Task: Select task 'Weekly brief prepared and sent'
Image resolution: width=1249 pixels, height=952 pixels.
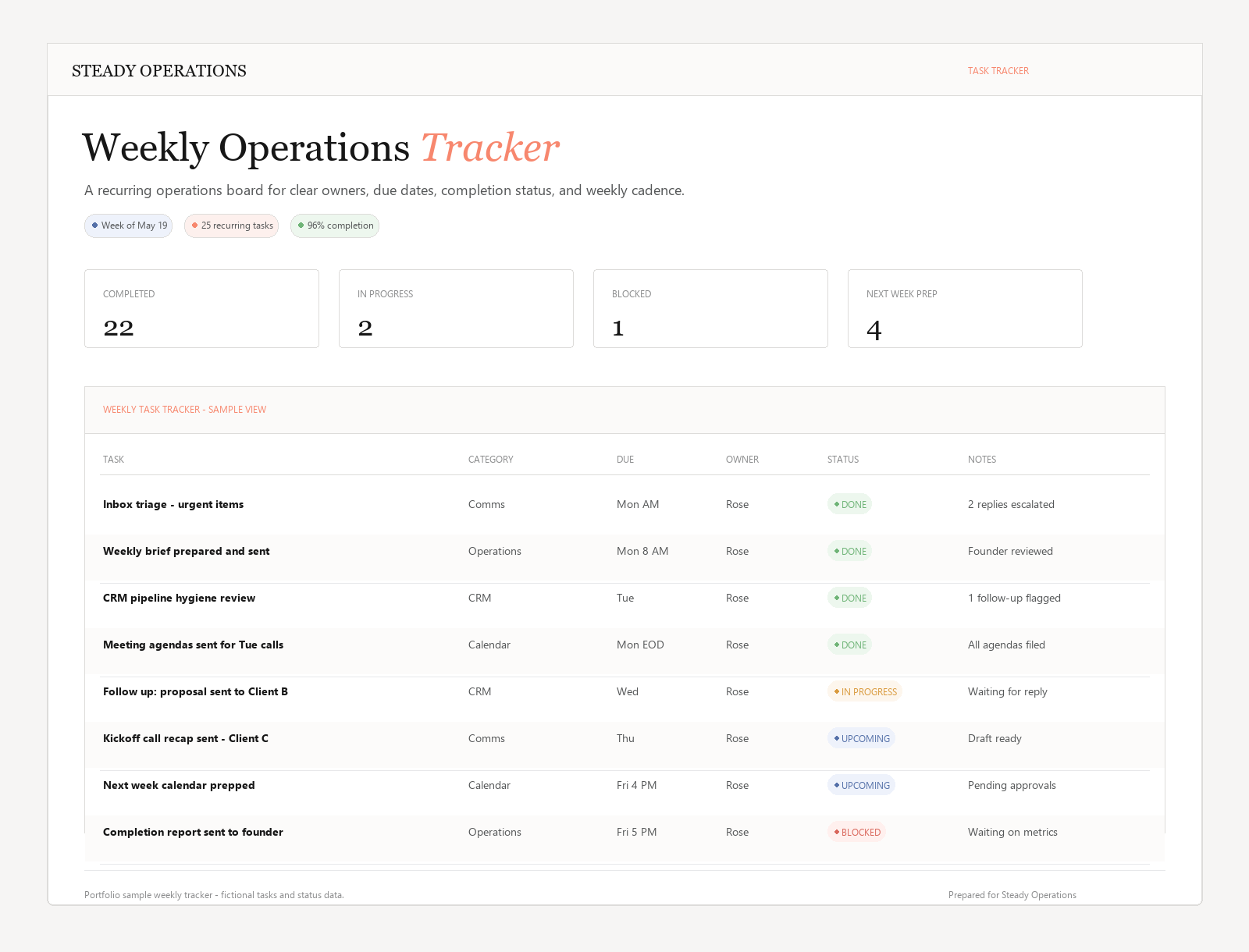Action: (x=187, y=551)
